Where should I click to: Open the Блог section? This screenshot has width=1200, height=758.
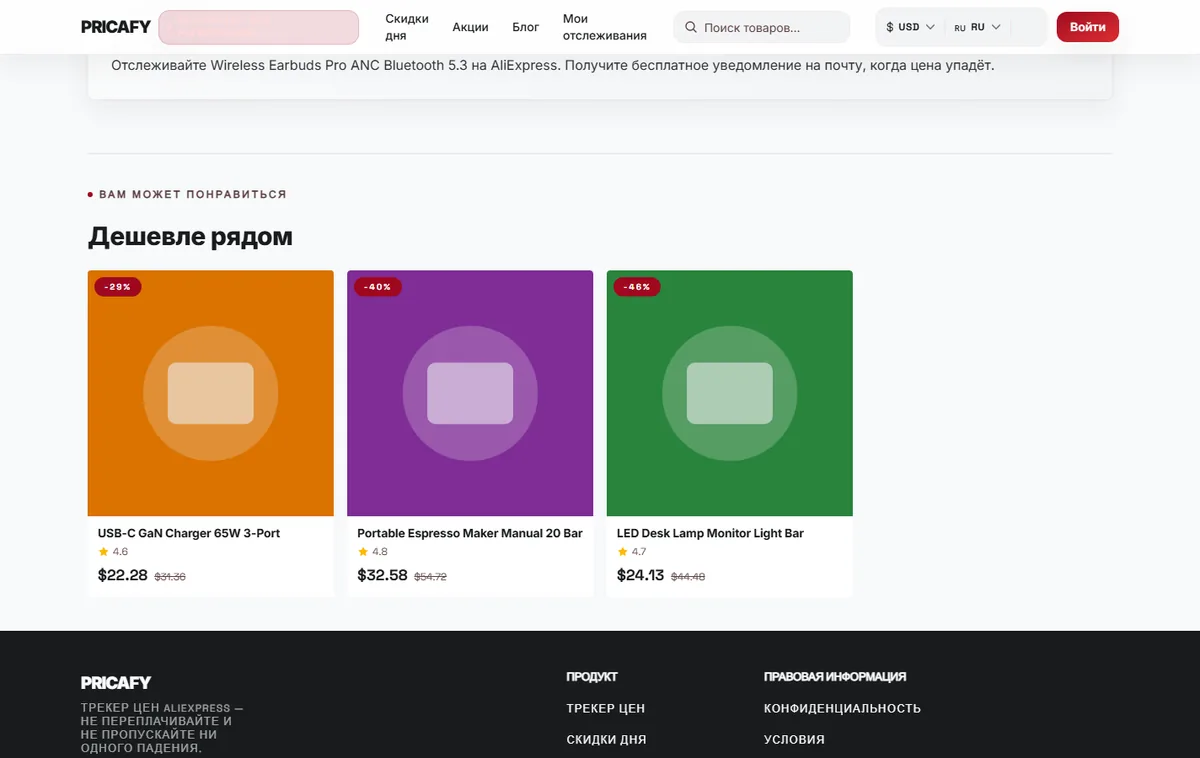[526, 27]
